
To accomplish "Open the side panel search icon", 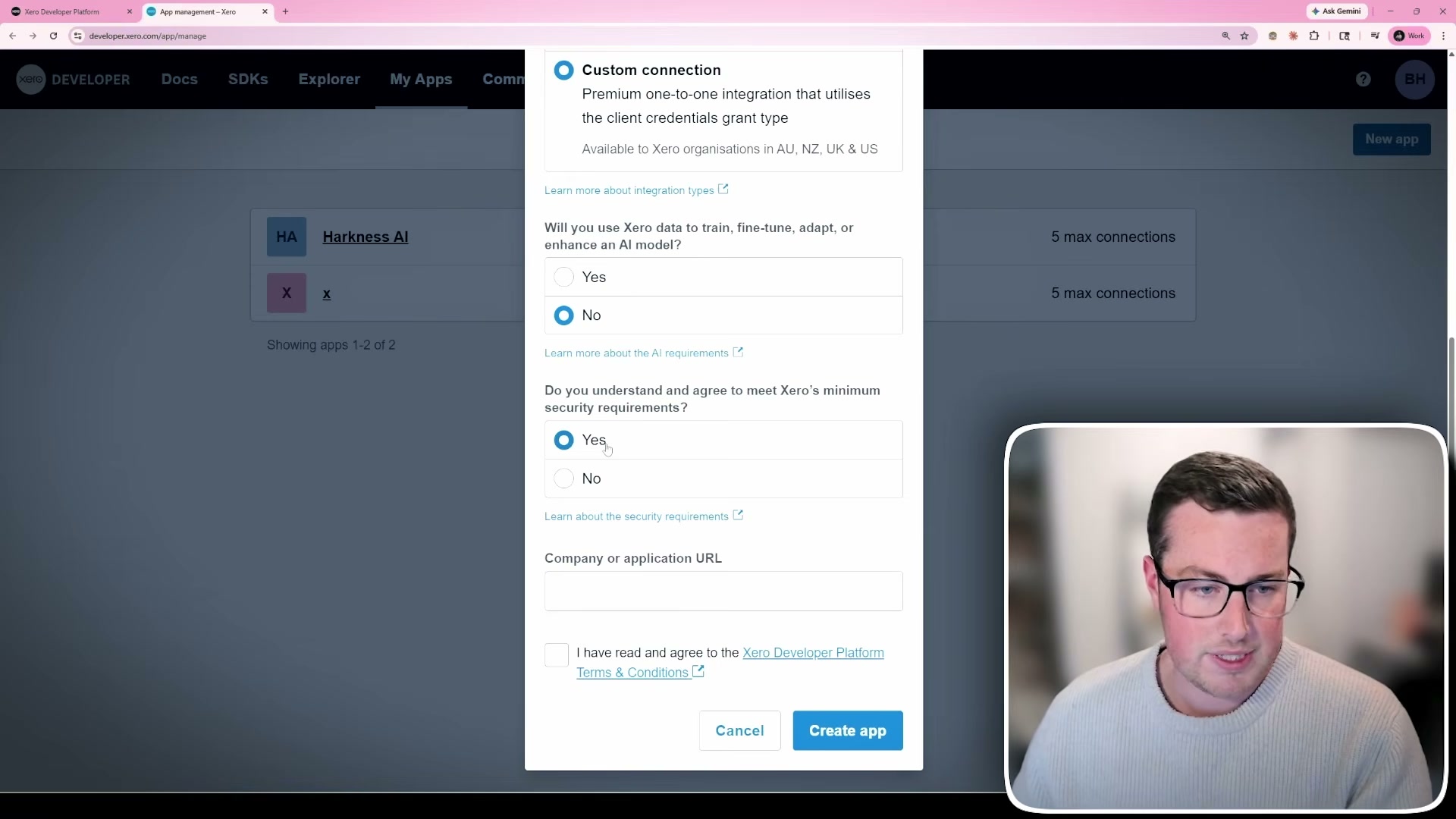I will (1345, 36).
